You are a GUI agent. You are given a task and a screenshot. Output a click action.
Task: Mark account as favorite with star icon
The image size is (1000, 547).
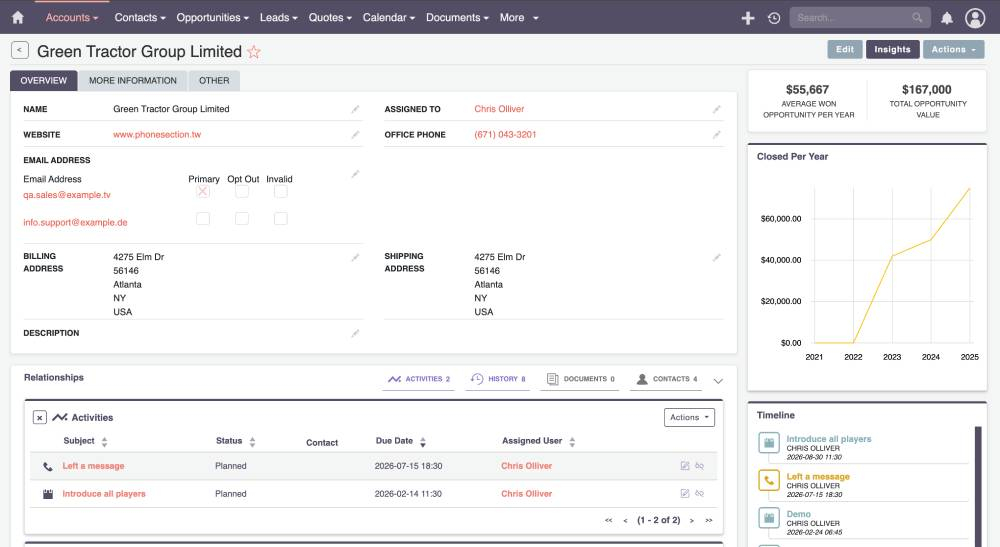(254, 52)
